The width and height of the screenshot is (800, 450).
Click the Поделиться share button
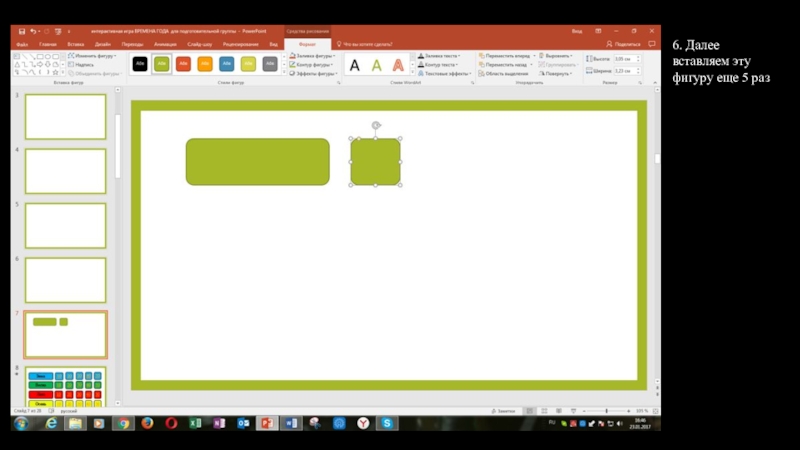pyautogui.click(x=623, y=44)
